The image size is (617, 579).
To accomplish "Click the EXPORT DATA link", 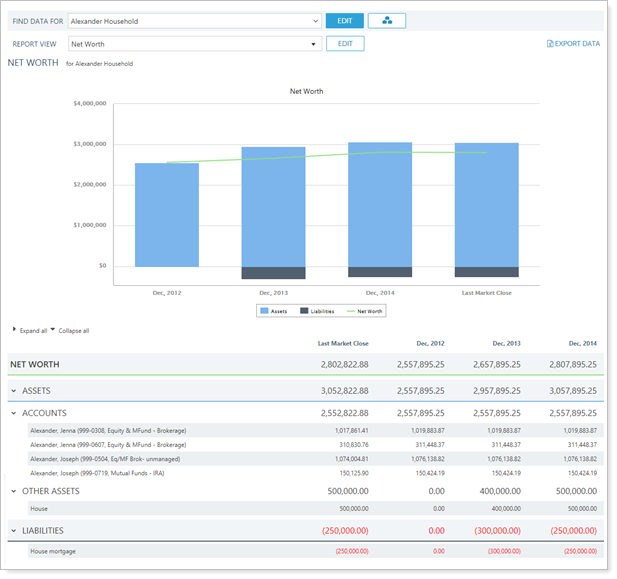I will (577, 44).
